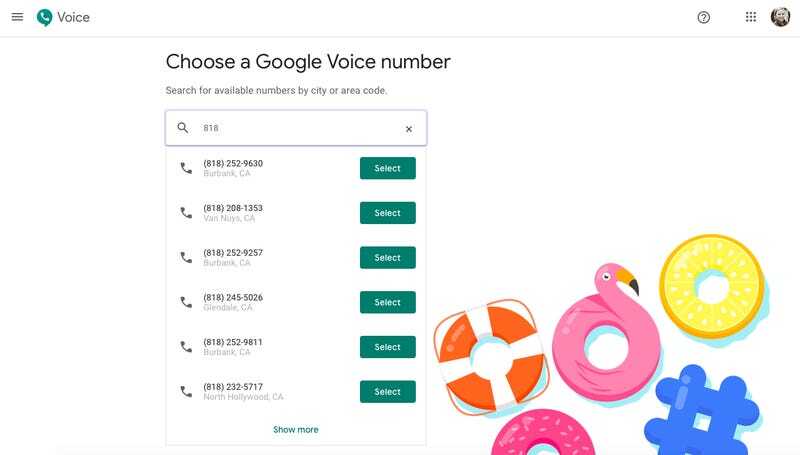Focus the city or area code search field

tap(295, 128)
